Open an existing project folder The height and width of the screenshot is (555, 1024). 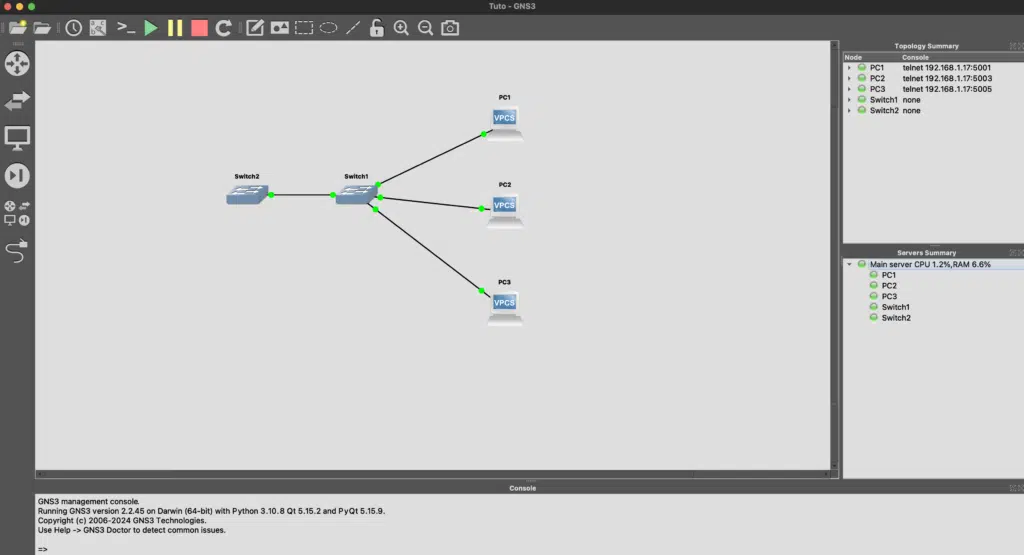[42, 28]
